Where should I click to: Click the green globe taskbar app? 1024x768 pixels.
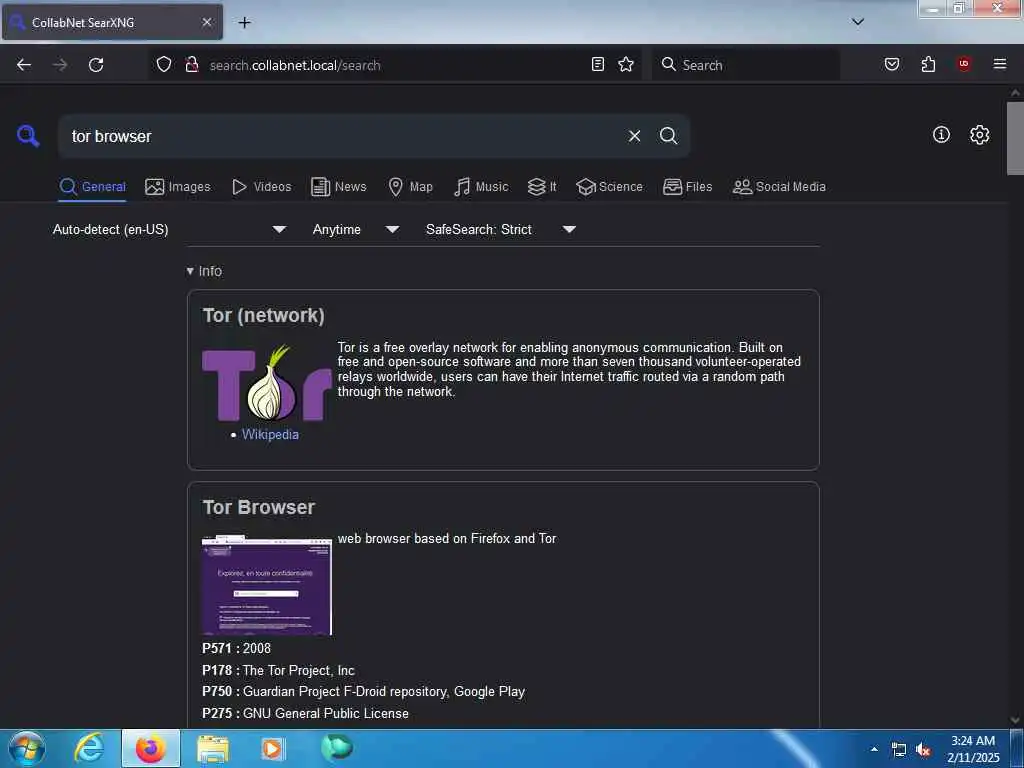(x=336, y=747)
